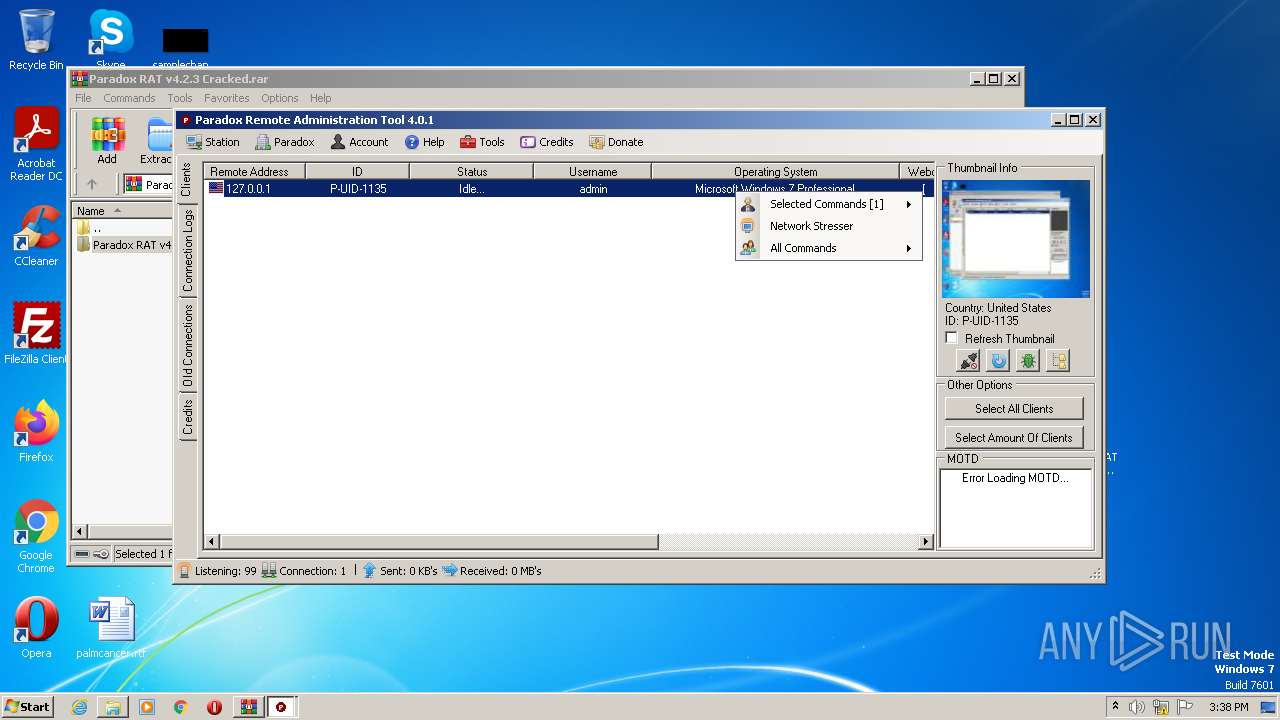Click the All Commands menu icon
1280x720 pixels.
(748, 248)
